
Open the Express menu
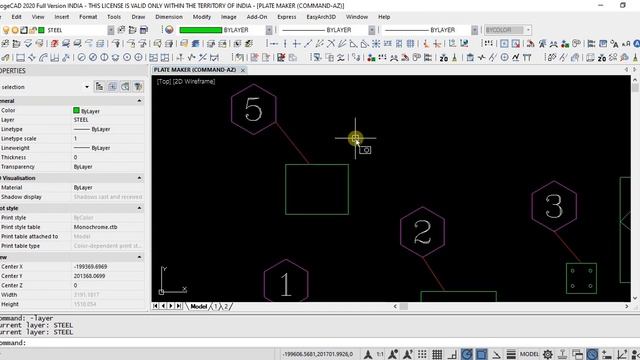287,17
